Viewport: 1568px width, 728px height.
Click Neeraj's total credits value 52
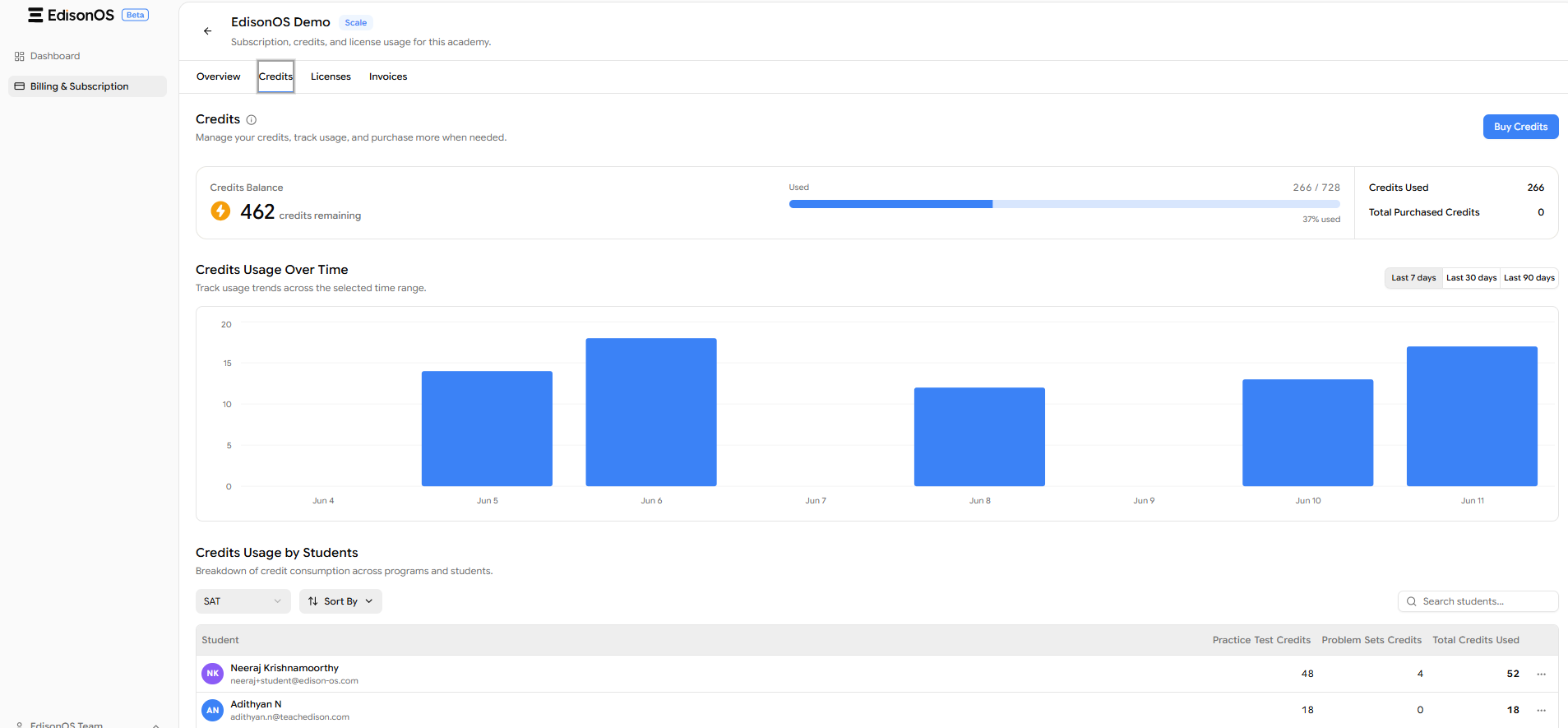(1513, 674)
